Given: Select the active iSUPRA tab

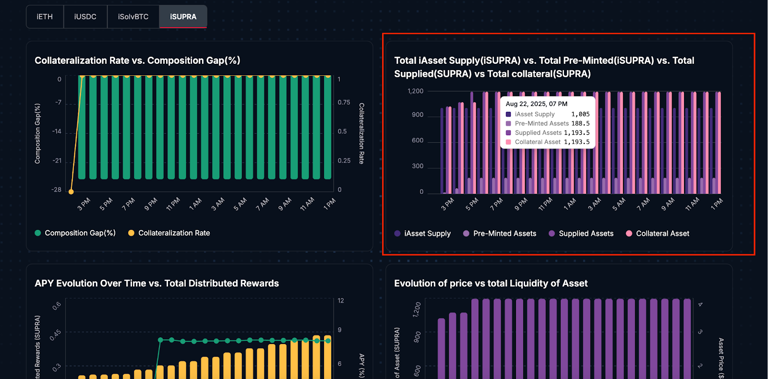Looking at the screenshot, I should tap(183, 17).
